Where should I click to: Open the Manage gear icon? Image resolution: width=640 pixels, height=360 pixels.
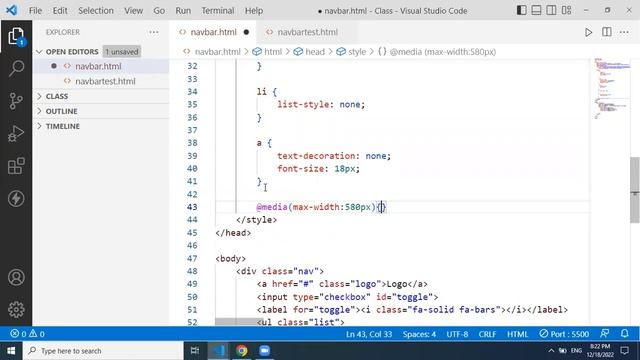pyautogui.click(x=16, y=310)
